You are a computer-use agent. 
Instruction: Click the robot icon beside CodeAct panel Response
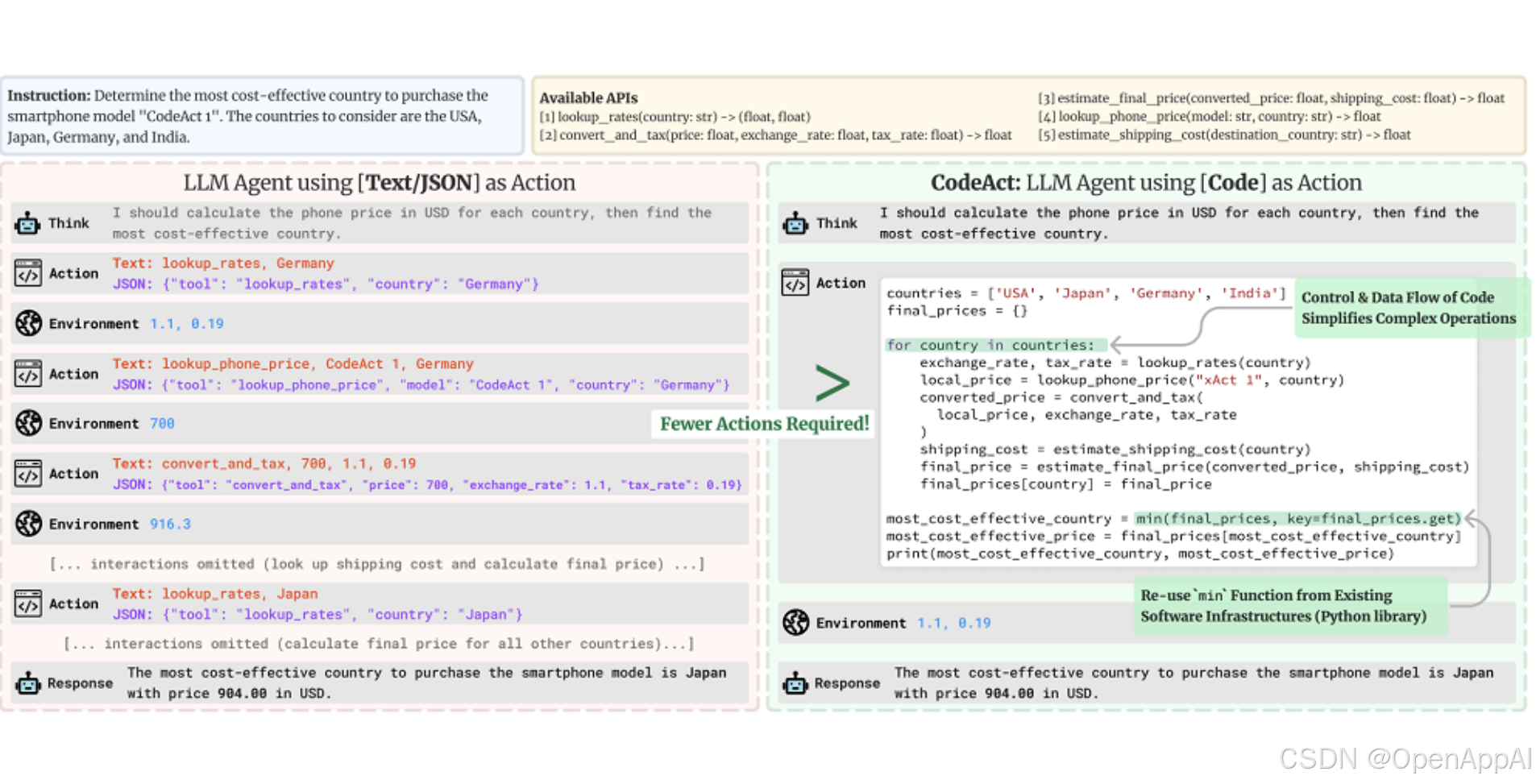[x=795, y=683]
